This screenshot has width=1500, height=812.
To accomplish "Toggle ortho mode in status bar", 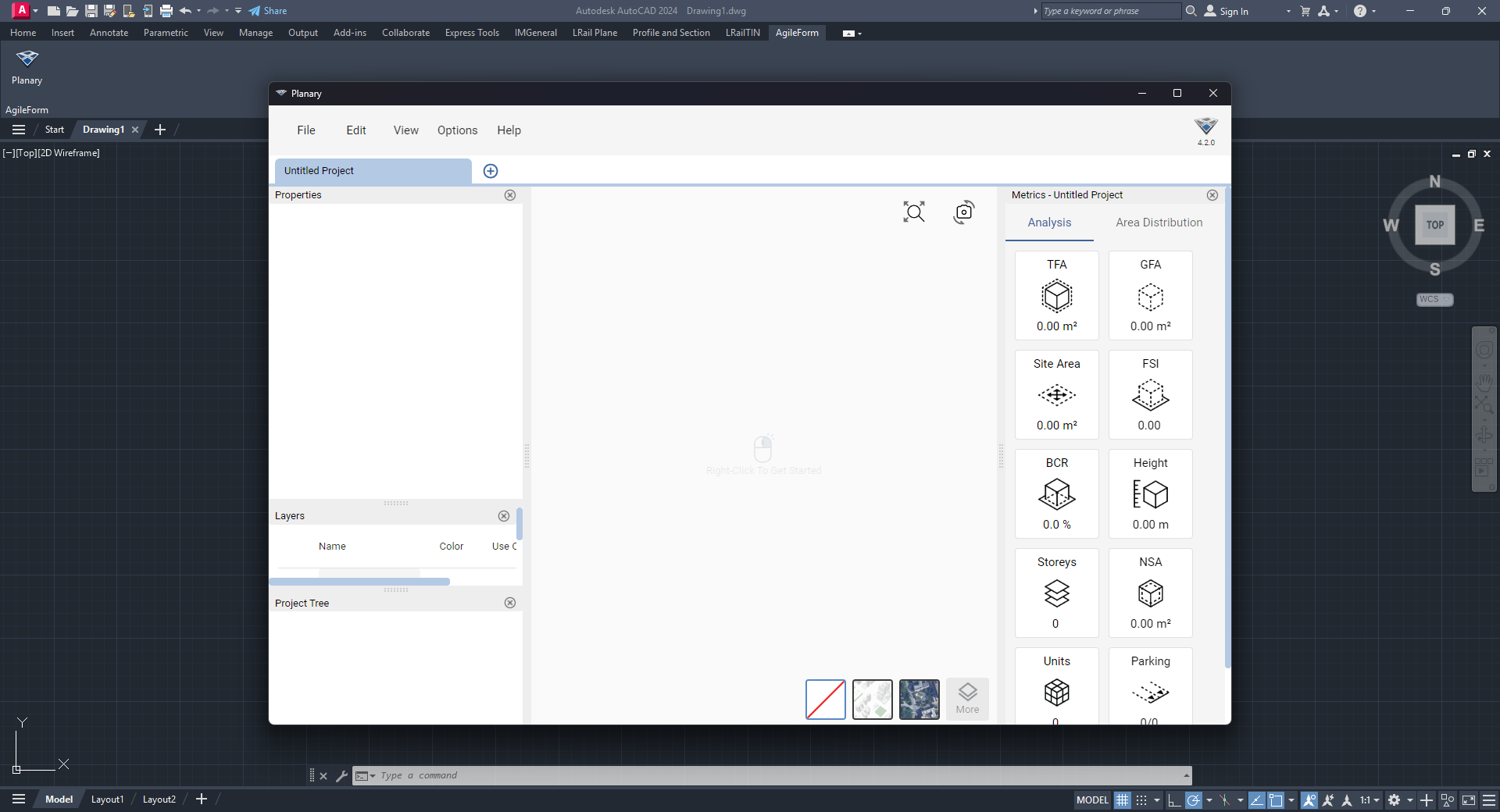I will click(1174, 800).
